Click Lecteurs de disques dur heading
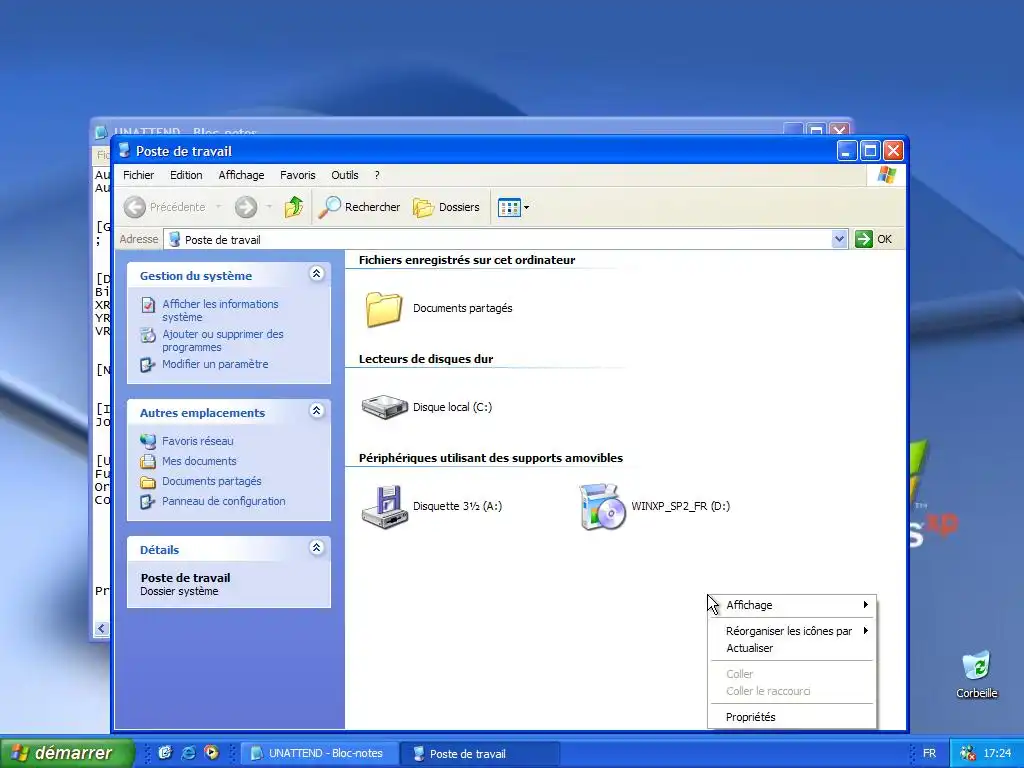 point(426,359)
